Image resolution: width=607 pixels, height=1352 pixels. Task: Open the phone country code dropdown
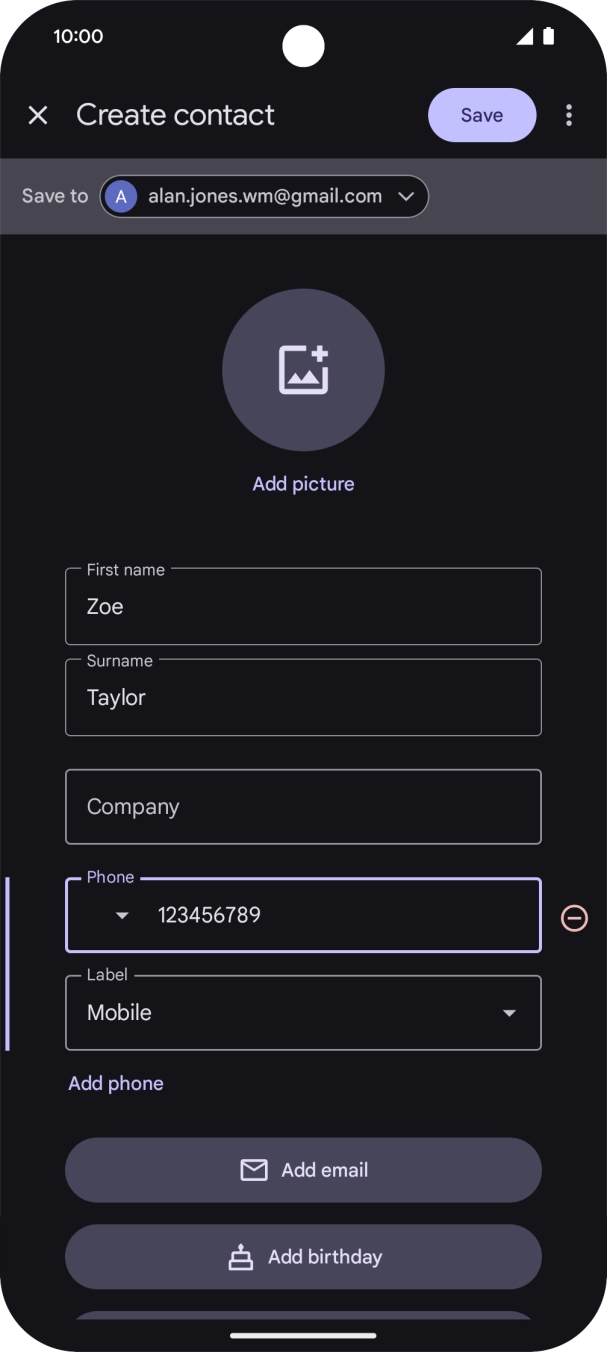[x=122, y=915]
